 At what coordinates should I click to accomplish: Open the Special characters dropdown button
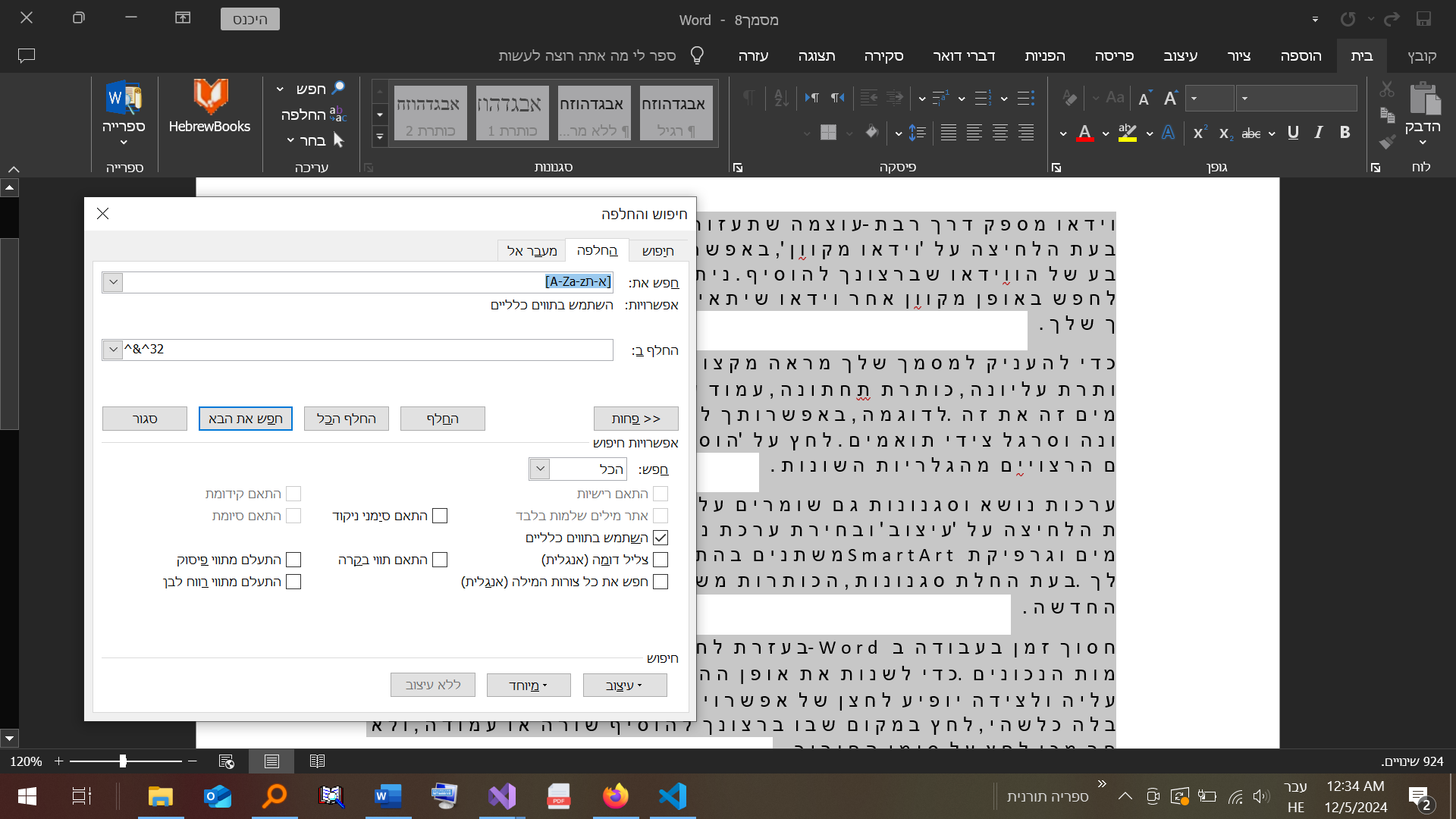pos(528,685)
